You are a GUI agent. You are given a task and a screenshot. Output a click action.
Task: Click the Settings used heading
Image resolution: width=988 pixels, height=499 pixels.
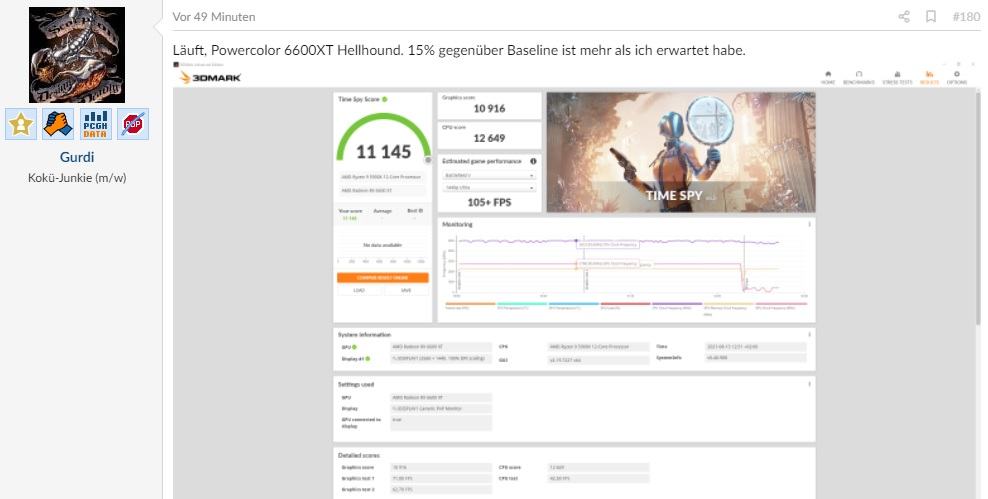(x=356, y=384)
